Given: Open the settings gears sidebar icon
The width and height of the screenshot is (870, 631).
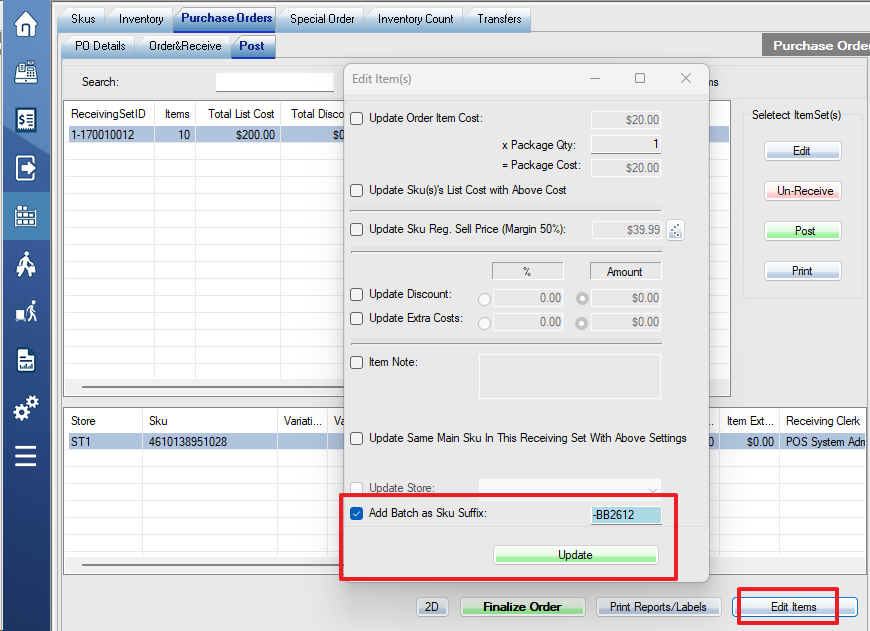Looking at the screenshot, I should click(26, 408).
